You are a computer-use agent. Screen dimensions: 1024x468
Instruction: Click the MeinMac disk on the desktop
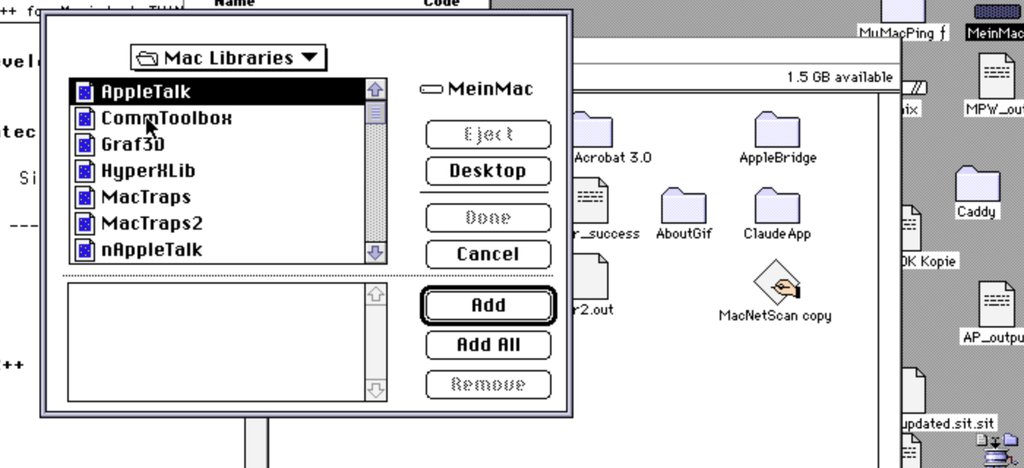click(999, 12)
